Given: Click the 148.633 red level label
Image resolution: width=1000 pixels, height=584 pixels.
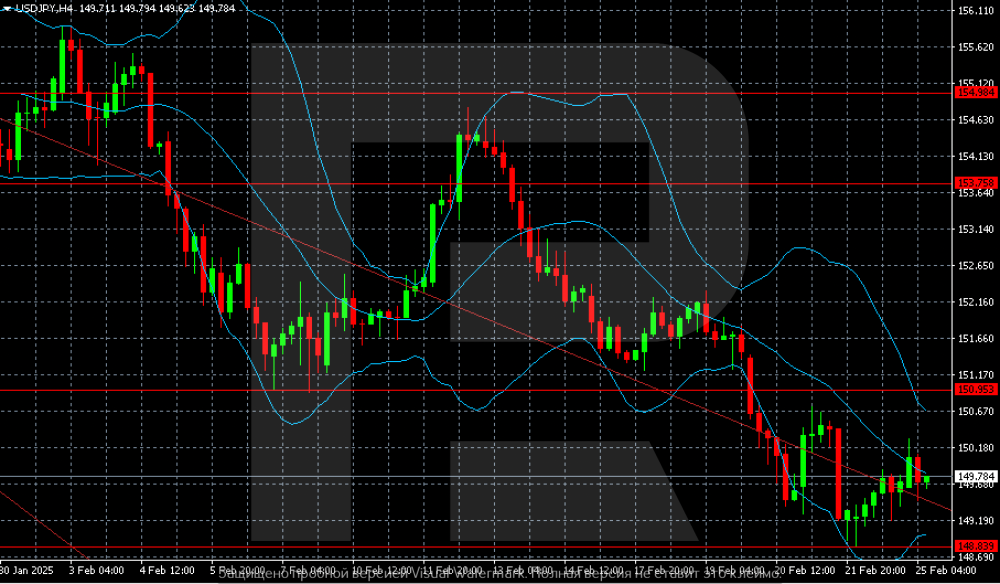Looking at the screenshot, I should [x=975, y=546].
